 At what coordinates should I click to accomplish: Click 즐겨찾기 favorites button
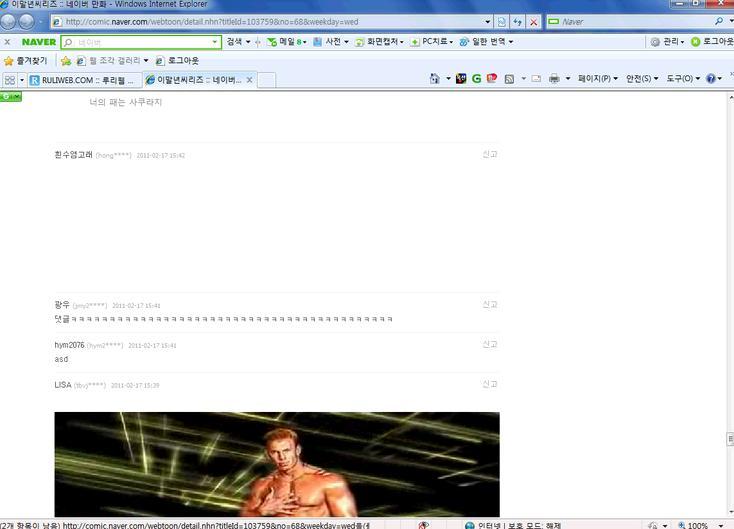25,61
